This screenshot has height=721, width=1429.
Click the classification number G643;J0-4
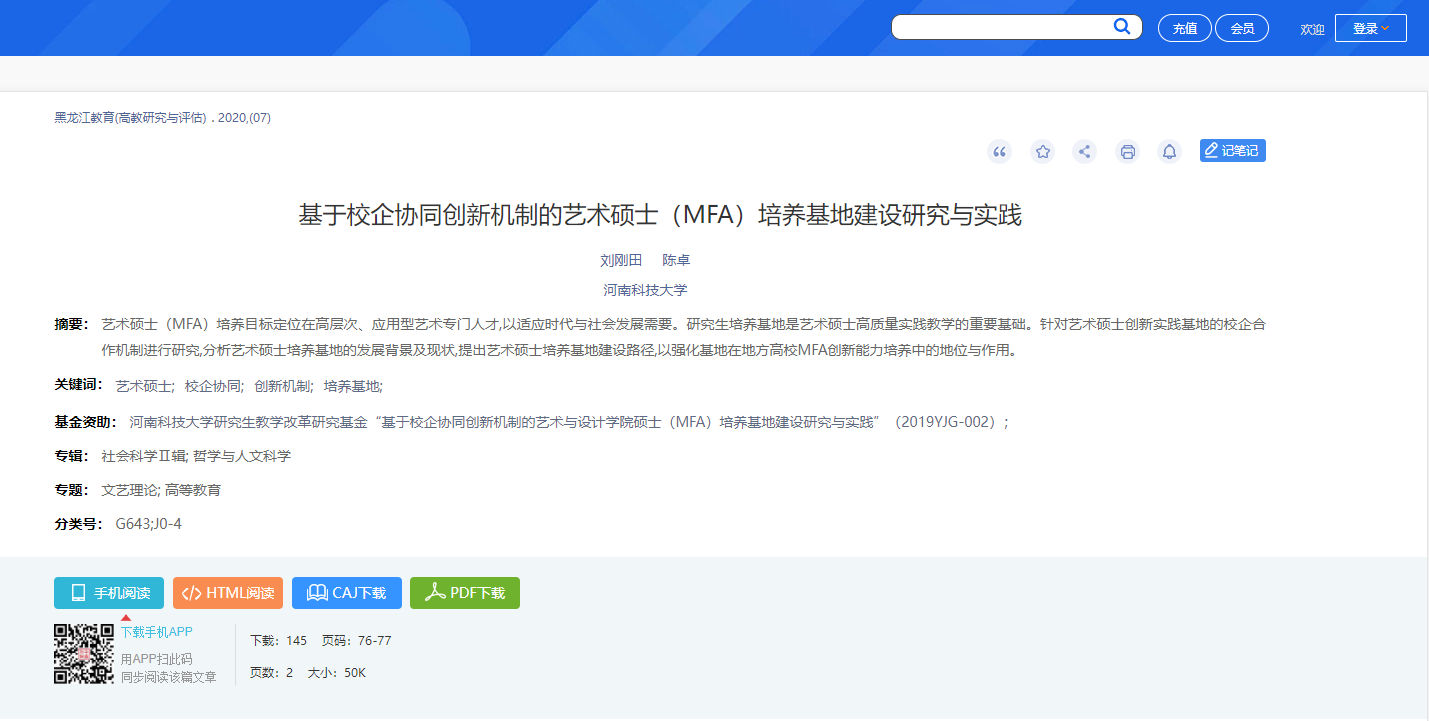(x=149, y=523)
